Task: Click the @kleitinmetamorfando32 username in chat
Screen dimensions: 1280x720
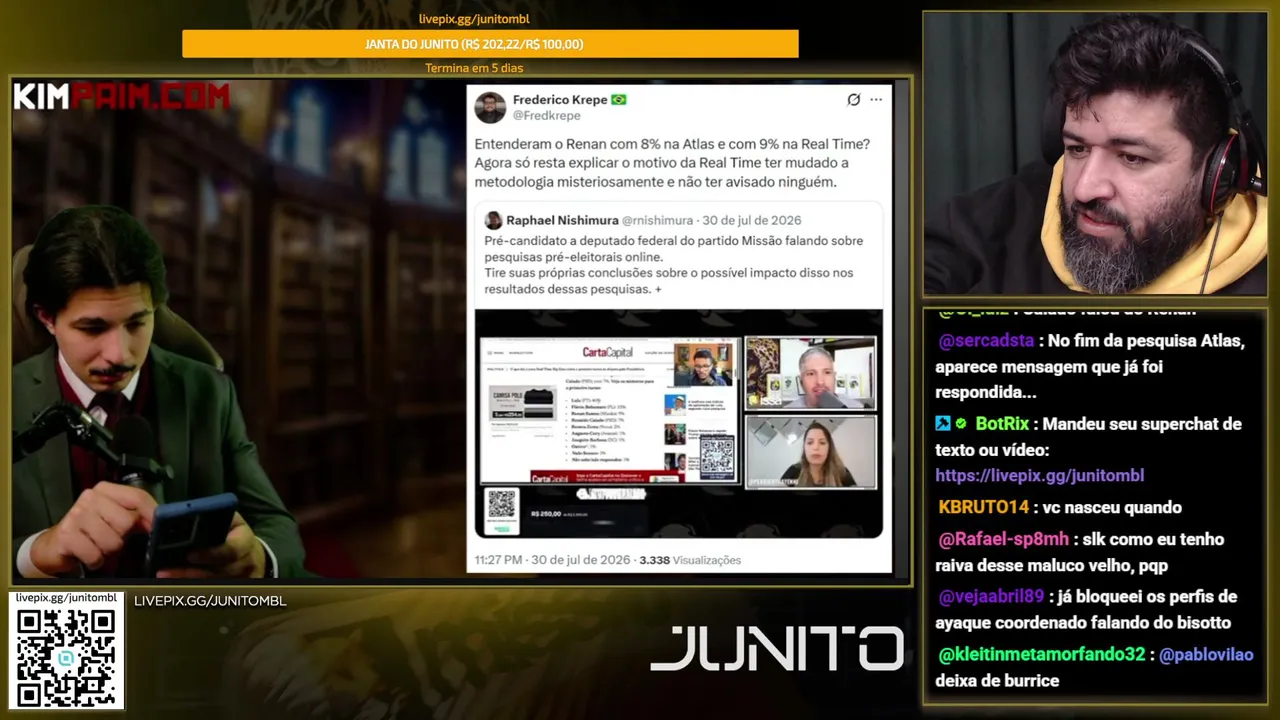Action: click(1042, 655)
